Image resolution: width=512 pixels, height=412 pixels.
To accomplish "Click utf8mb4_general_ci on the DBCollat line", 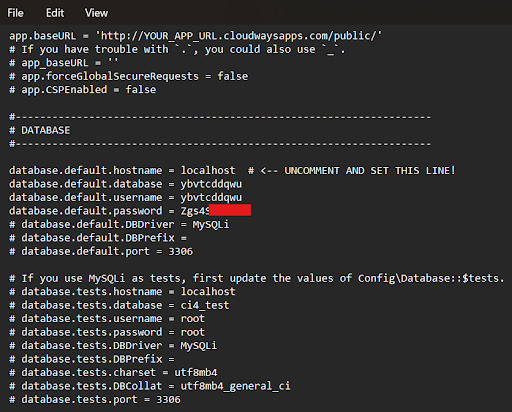I will [x=235, y=386].
